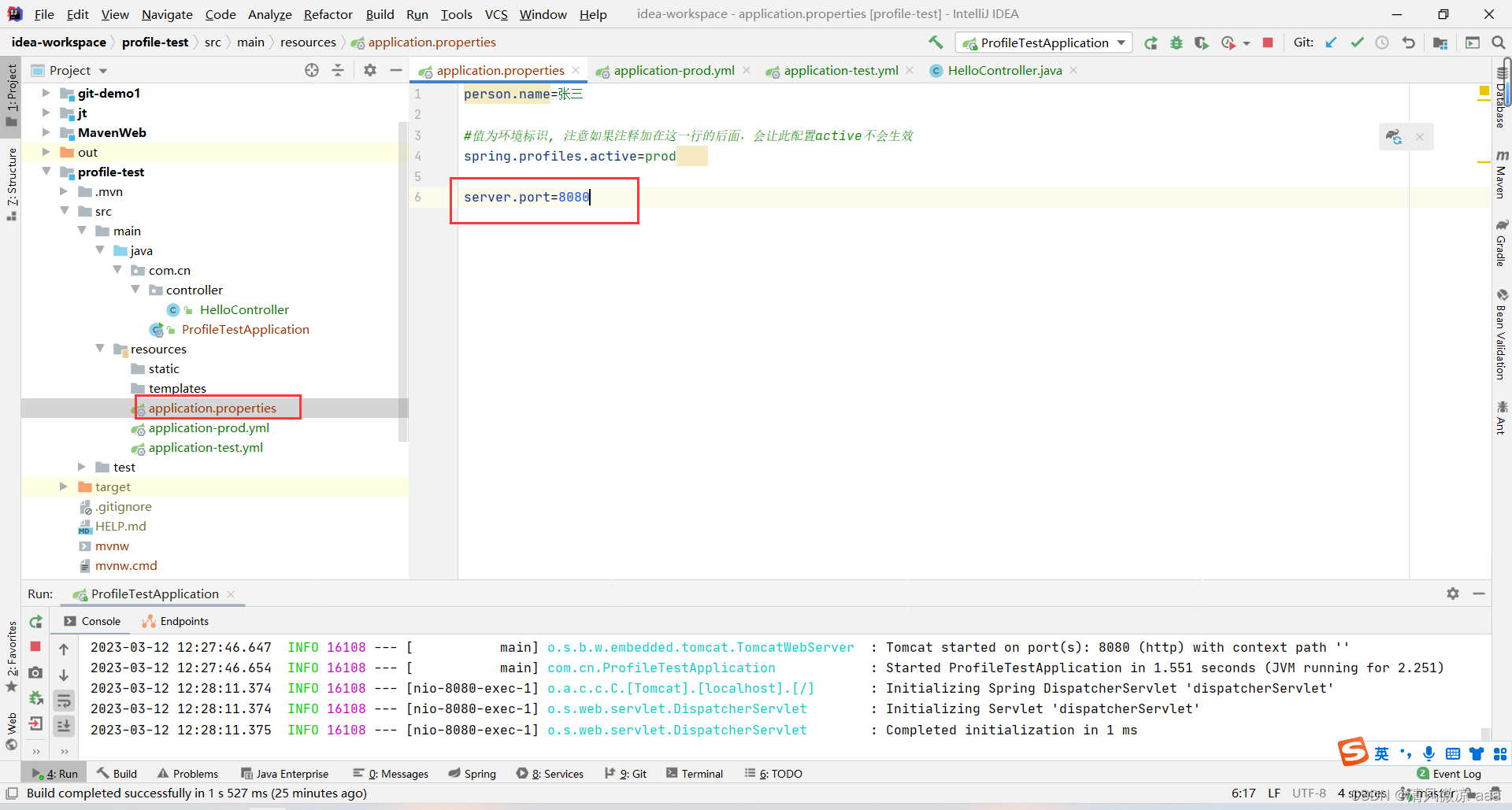Expand the .mvn folder
Viewport: 1512px width, 810px height.
point(64,191)
